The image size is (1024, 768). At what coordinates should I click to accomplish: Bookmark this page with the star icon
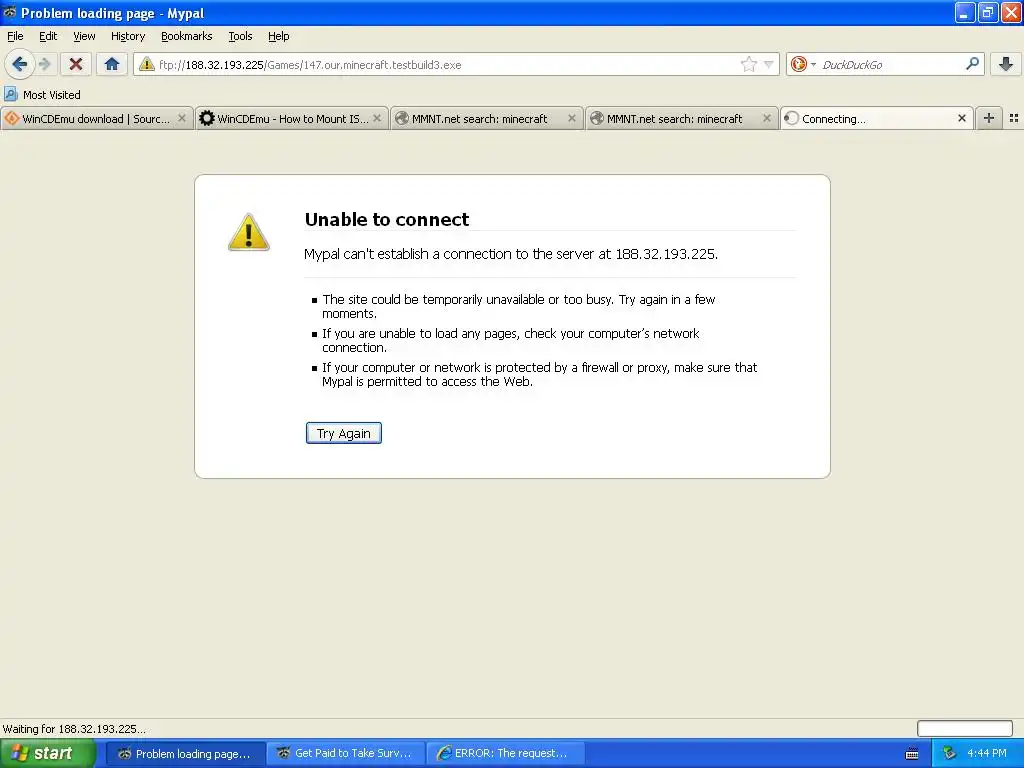748,64
